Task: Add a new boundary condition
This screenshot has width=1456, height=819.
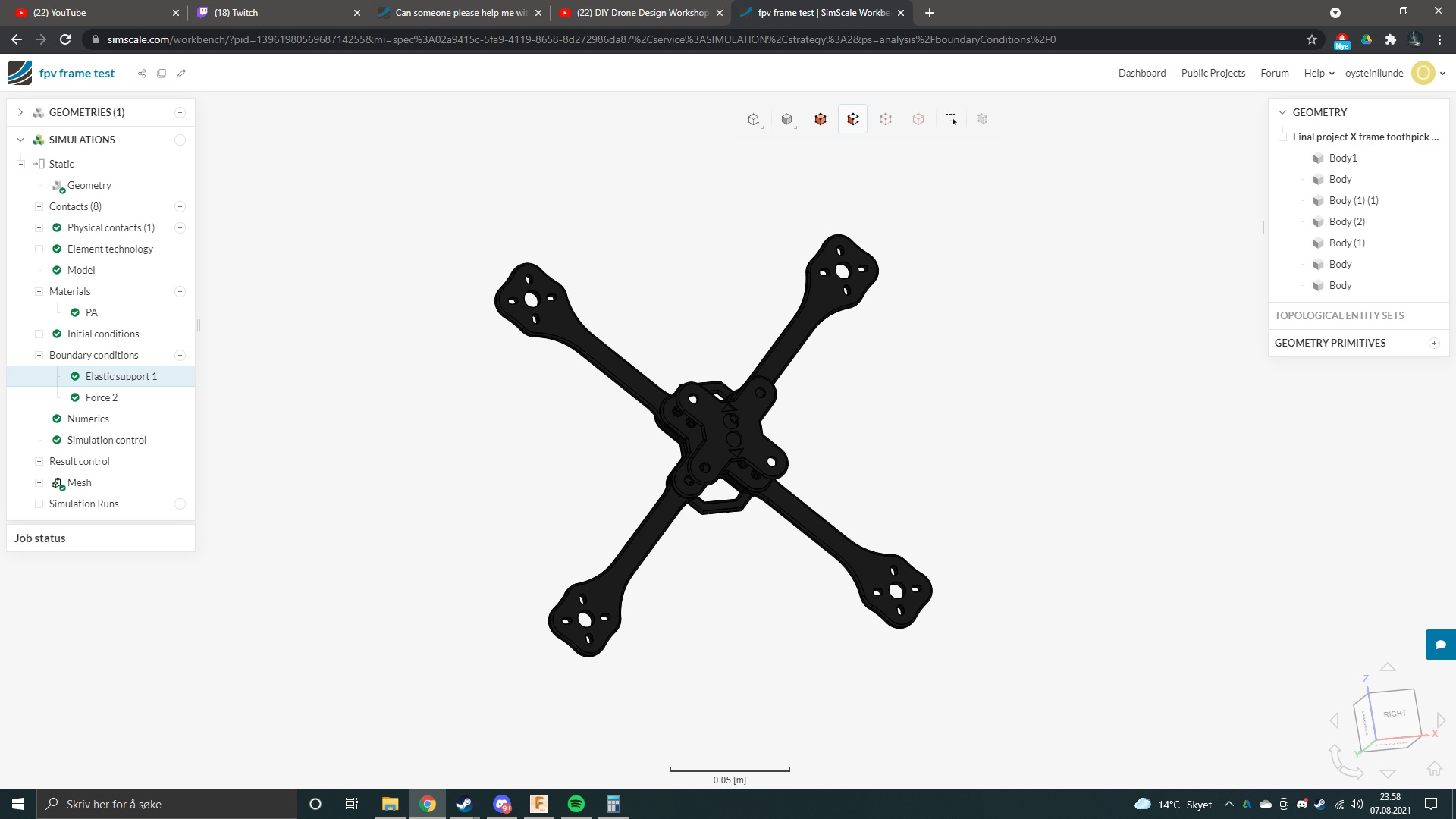Action: (180, 356)
